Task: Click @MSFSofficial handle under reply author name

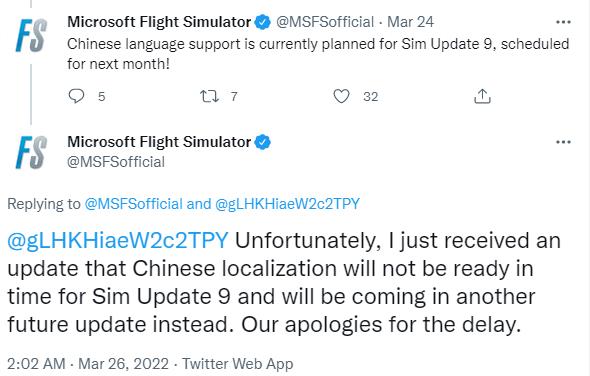Action: [x=116, y=162]
